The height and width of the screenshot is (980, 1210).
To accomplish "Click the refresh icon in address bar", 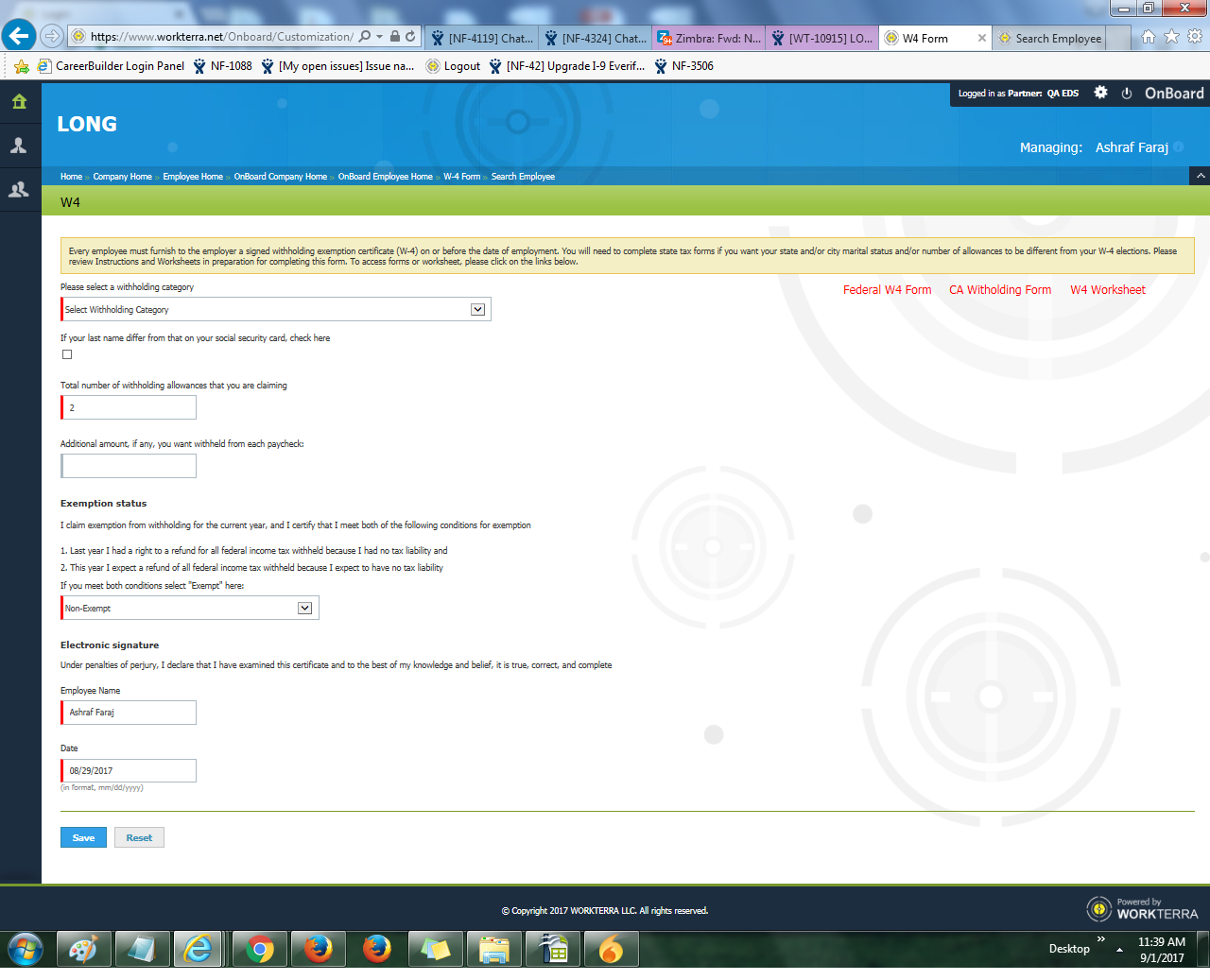I will (x=410, y=37).
